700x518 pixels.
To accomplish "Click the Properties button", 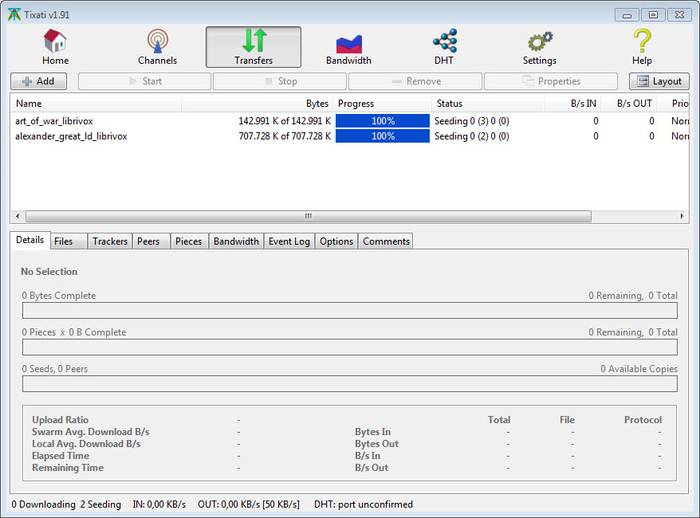I will tap(551, 81).
